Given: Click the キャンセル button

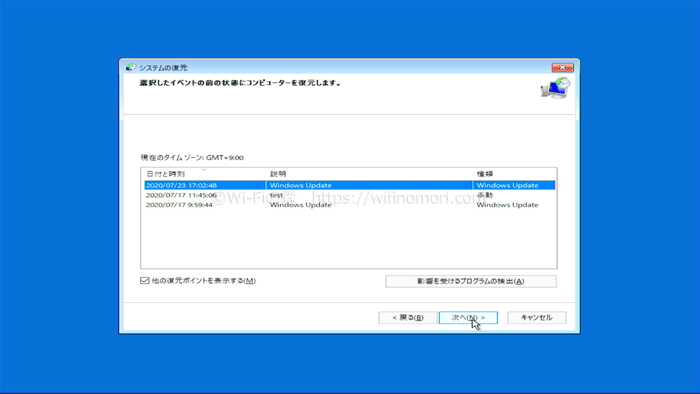Looking at the screenshot, I should (x=536, y=318).
